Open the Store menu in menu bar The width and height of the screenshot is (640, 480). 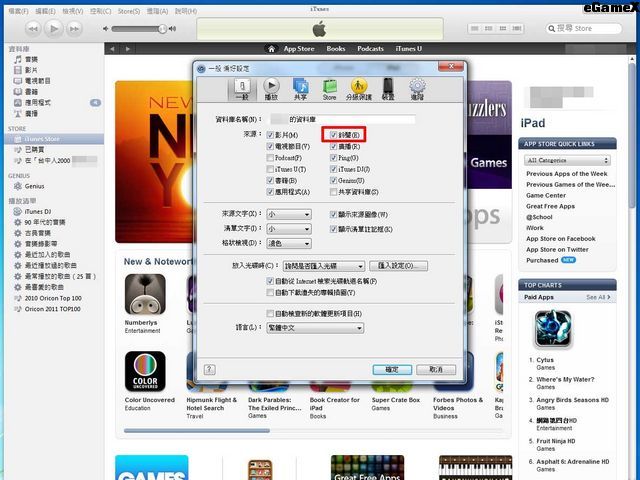(x=129, y=11)
